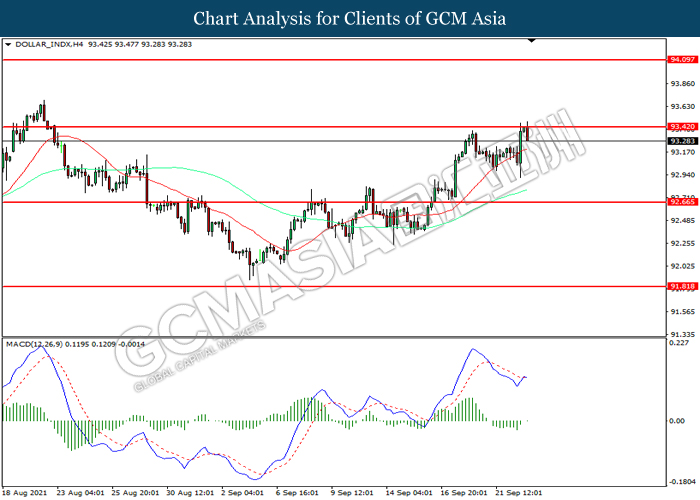Click the 93.170 price axis value
Viewport: 700px width, 500px height.
(683, 152)
